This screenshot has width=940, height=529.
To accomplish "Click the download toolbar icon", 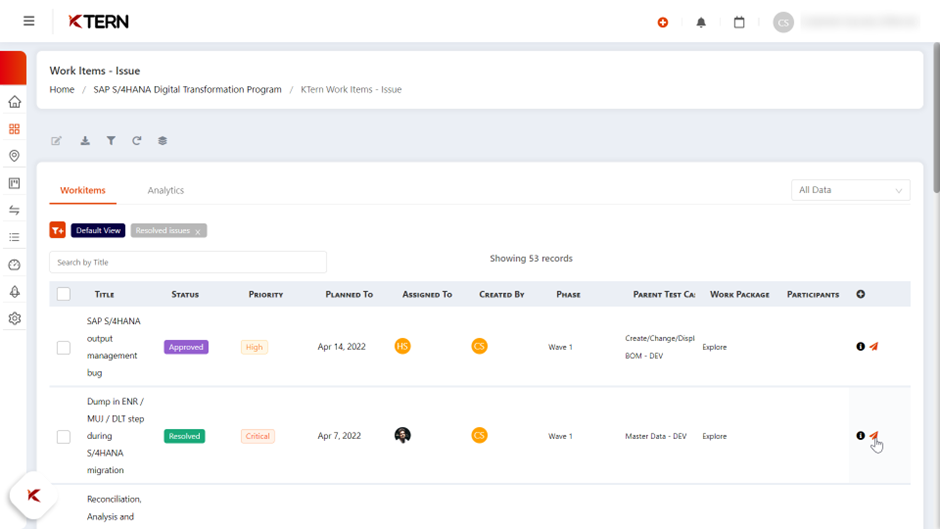I will coord(85,140).
